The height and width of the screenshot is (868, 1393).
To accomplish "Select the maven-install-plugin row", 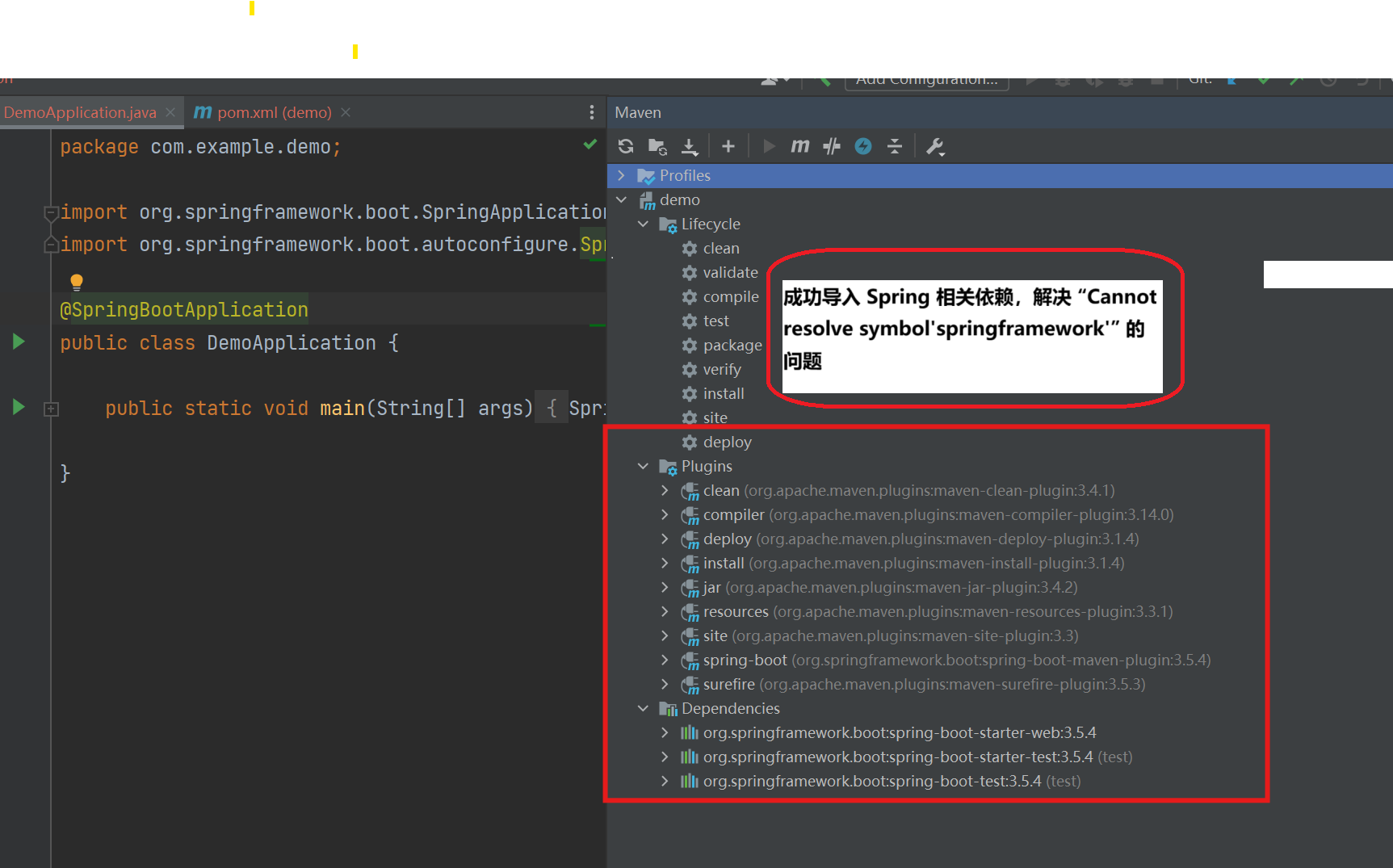I will (x=903, y=563).
